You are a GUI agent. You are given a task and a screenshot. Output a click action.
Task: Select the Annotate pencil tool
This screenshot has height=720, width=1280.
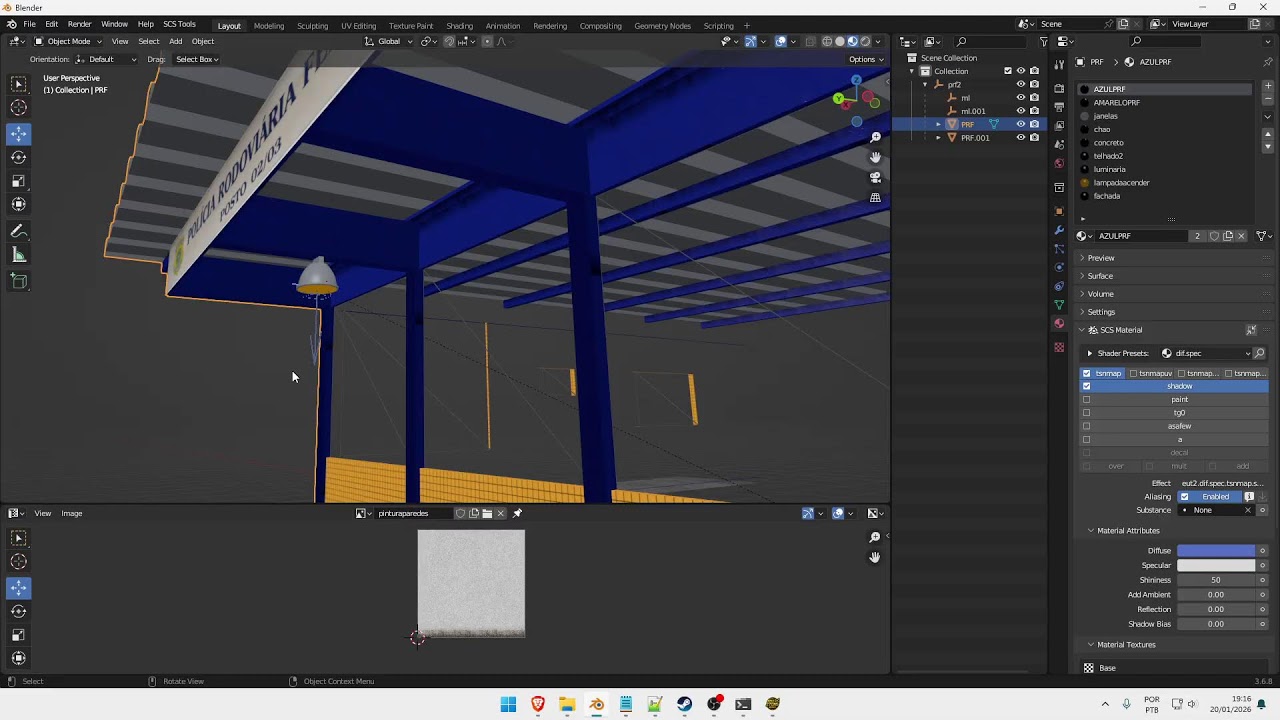[19, 231]
